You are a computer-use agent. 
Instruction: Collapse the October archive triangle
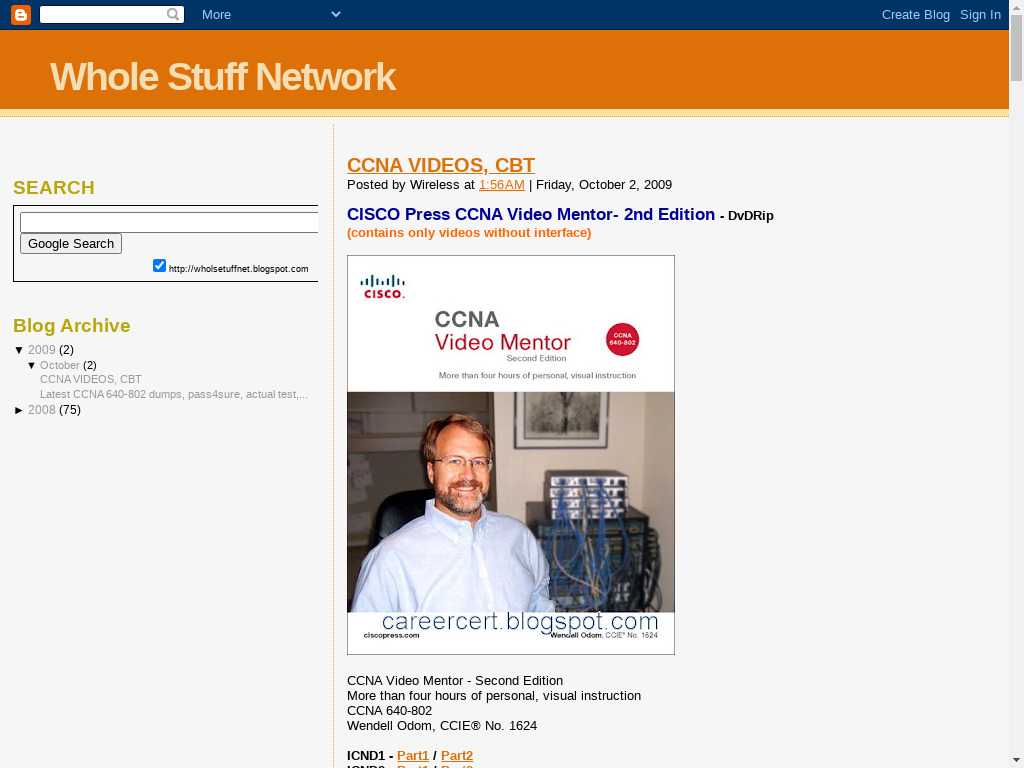point(32,365)
